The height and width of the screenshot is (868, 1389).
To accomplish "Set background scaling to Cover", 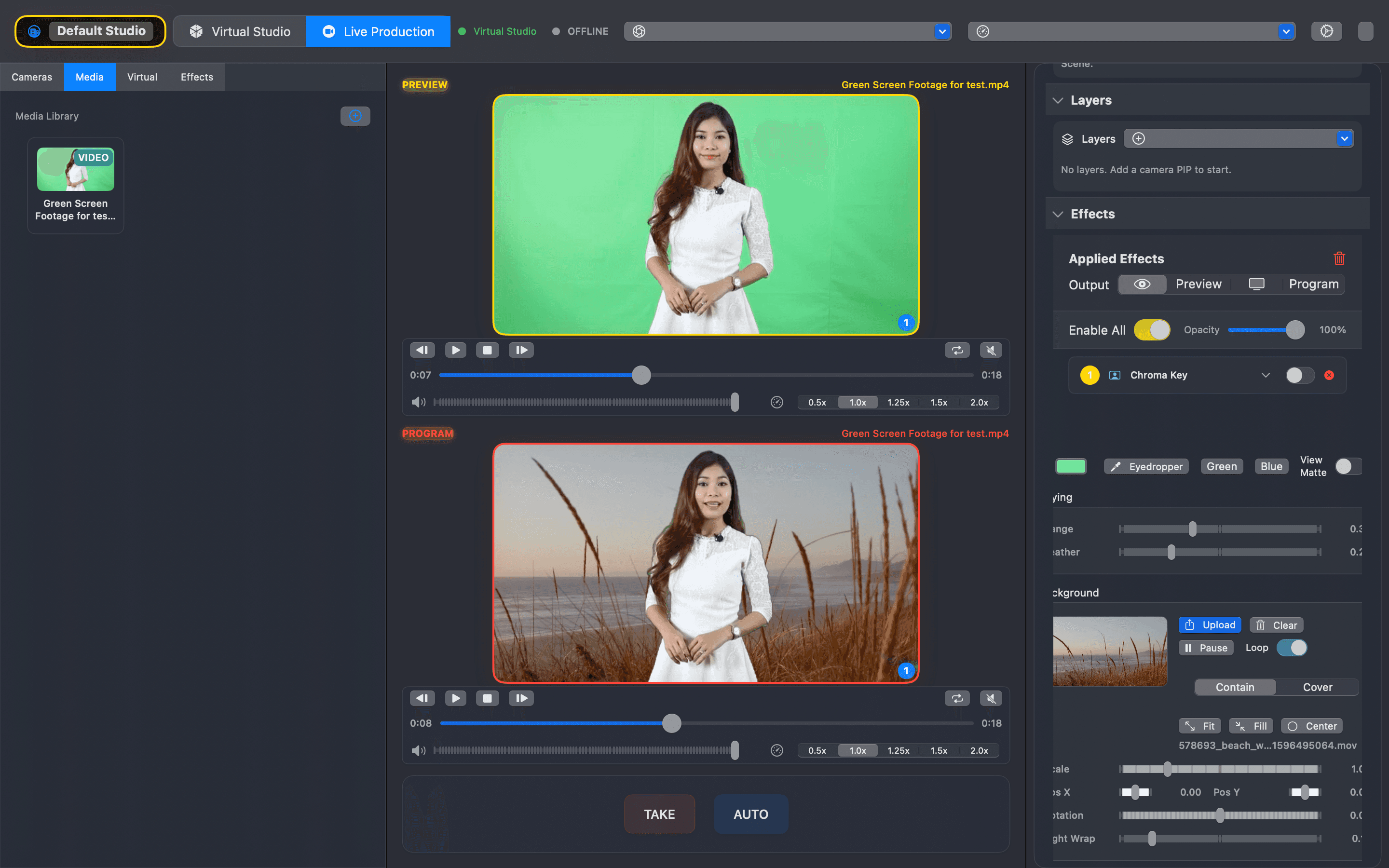I will 1318,687.
